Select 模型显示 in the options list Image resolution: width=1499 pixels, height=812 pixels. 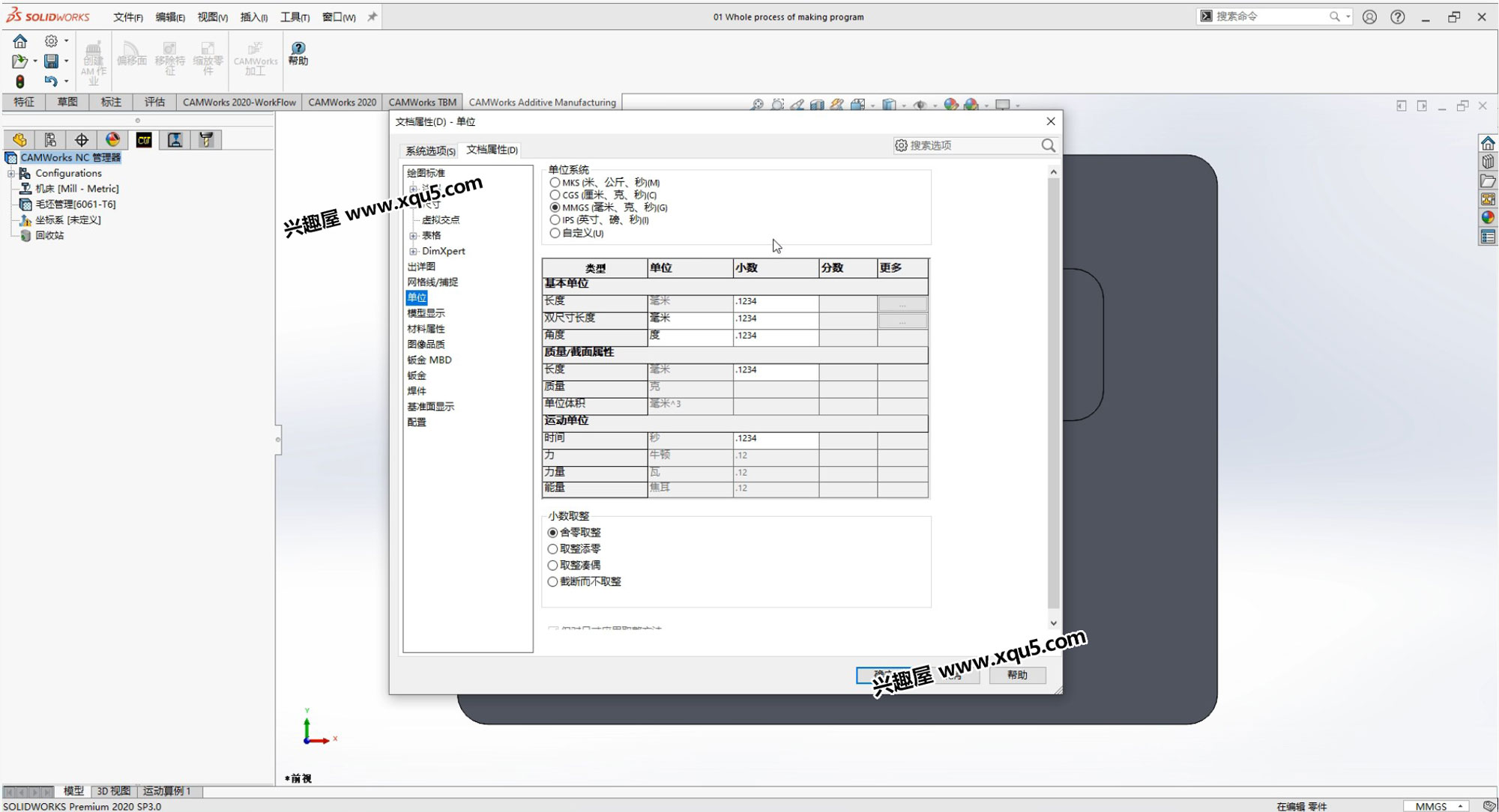426,313
